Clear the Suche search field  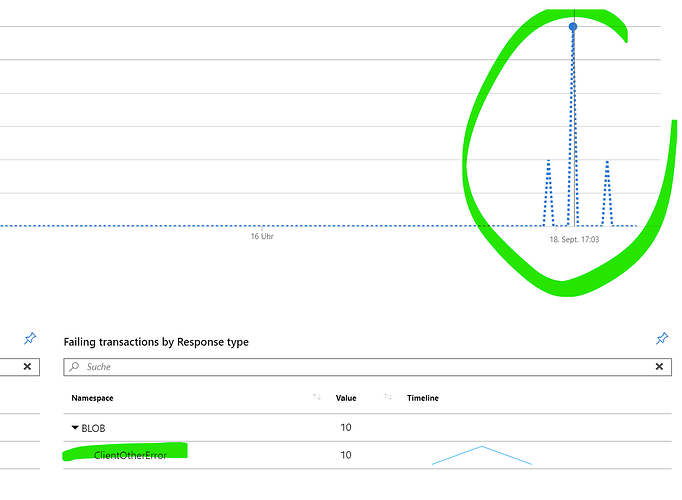658,367
